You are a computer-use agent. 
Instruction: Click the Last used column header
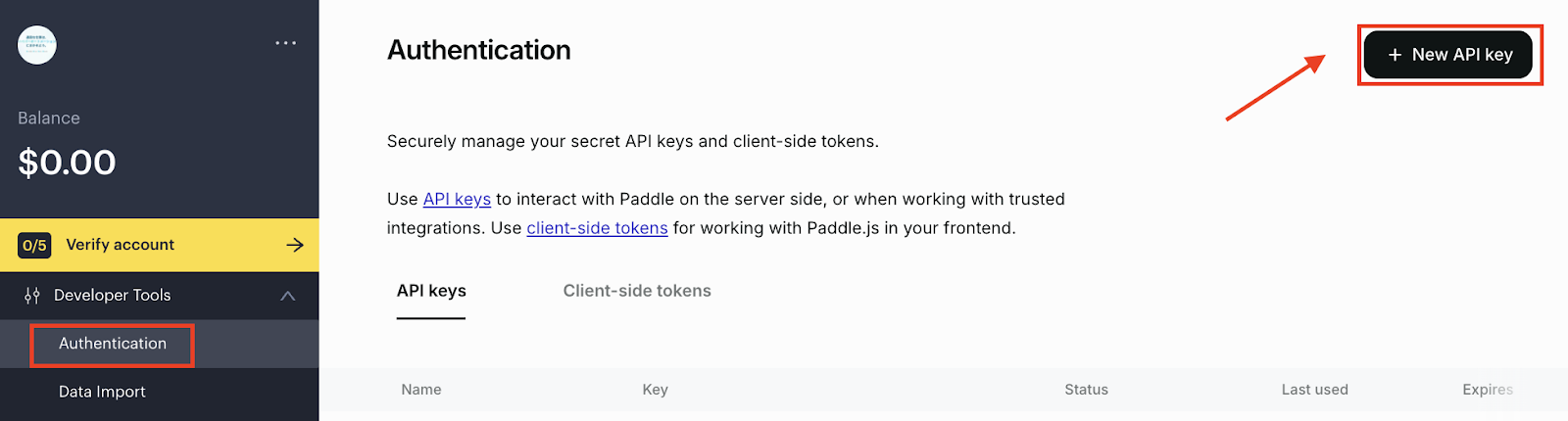point(1314,390)
